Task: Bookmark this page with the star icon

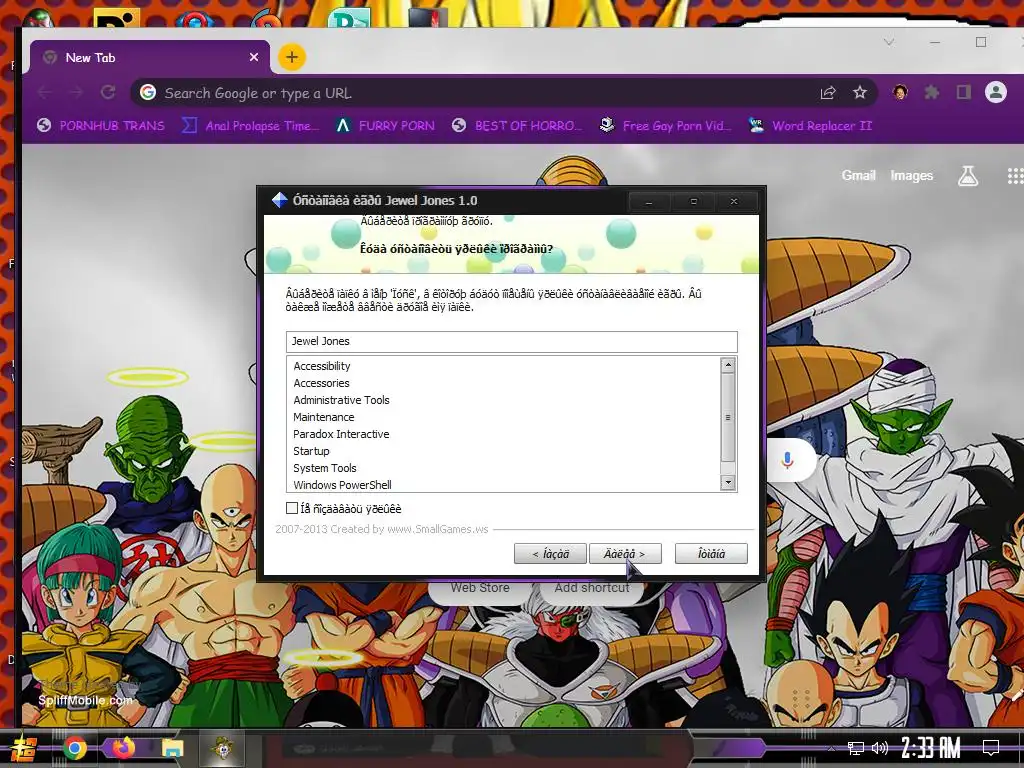Action: 859,93
